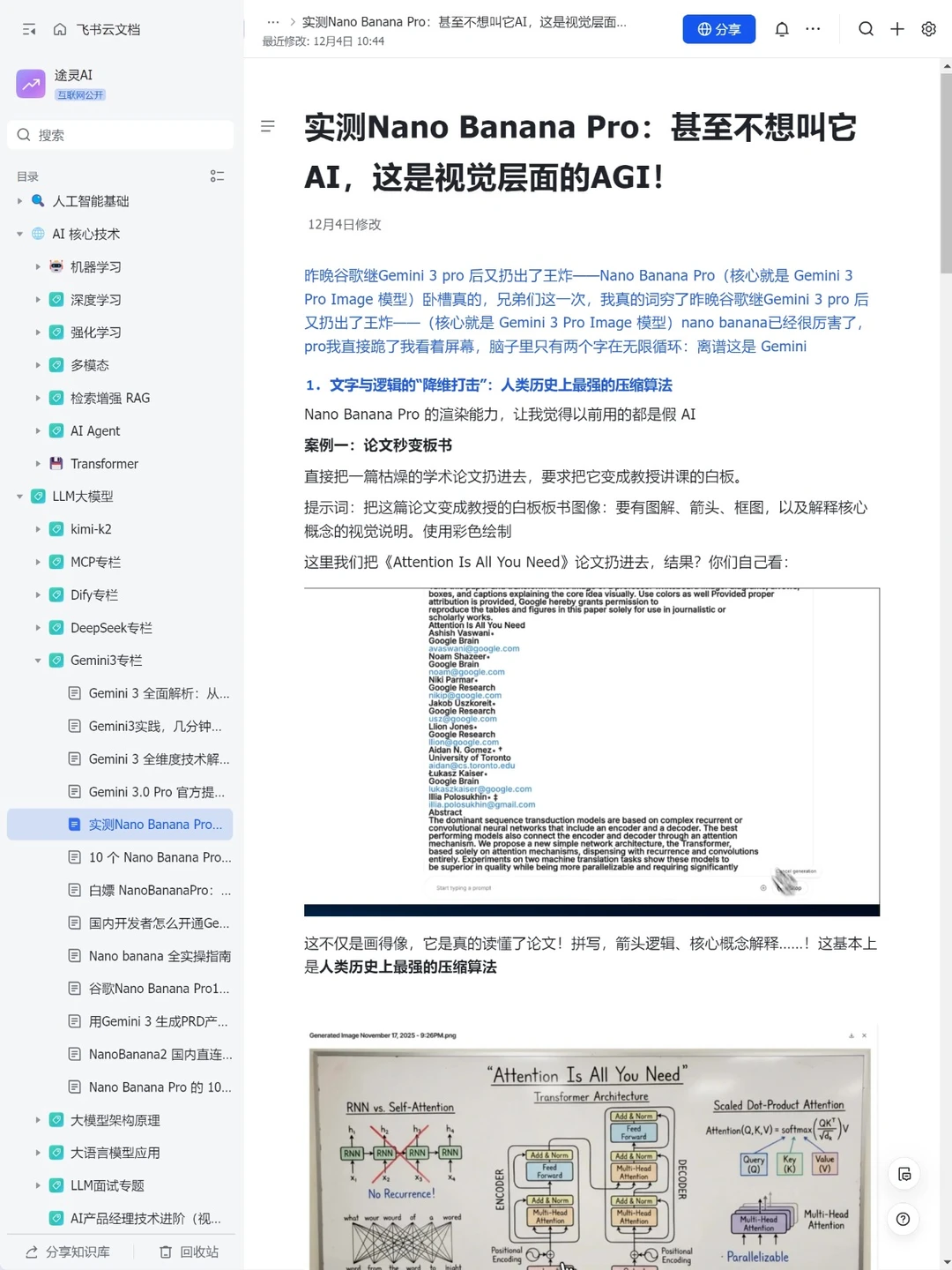Screen dimensions: 952x1270
Task: Click heading 文字与逻辑的"降维打击"
Action: 488,385
